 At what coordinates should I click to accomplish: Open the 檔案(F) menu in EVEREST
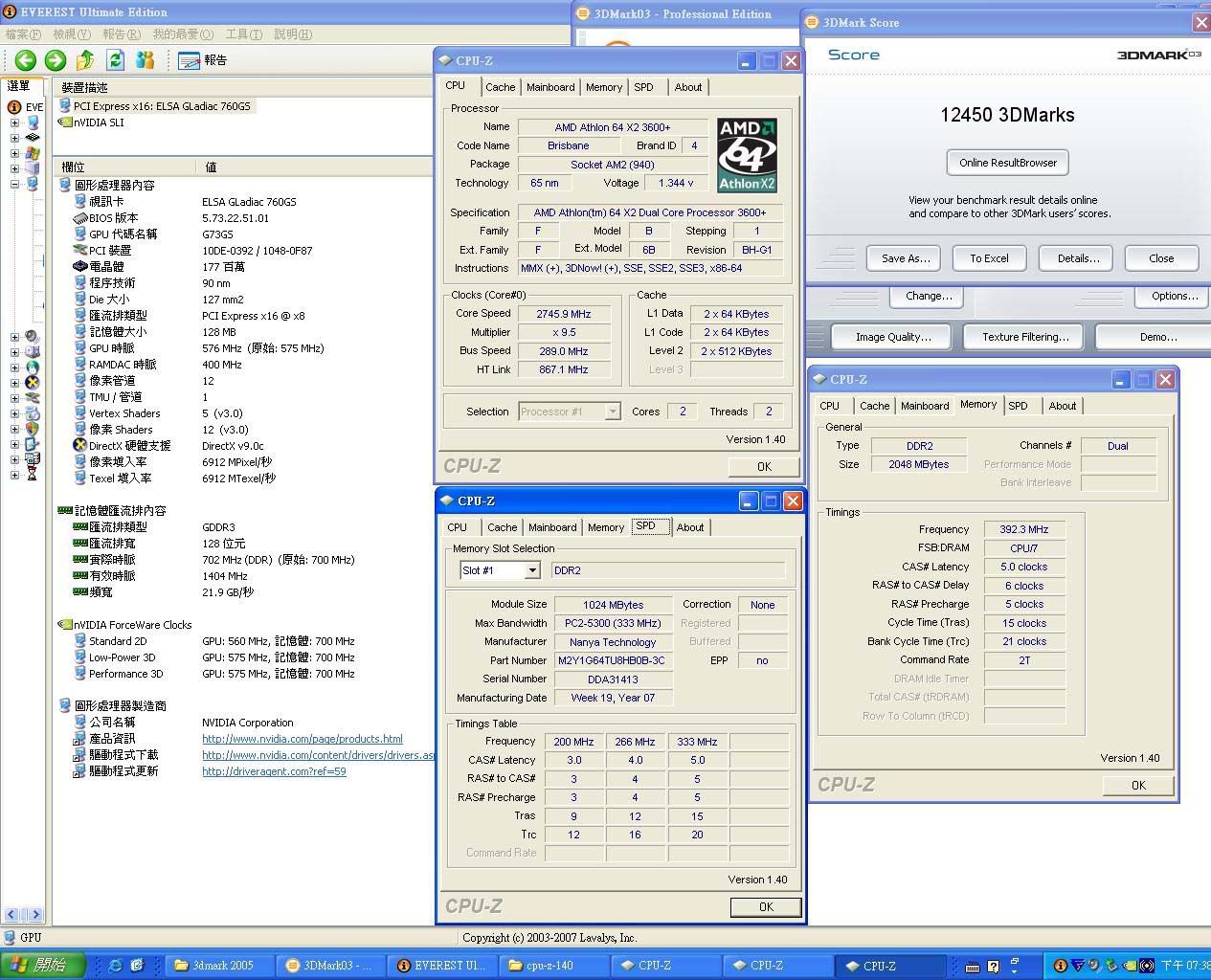point(23,34)
